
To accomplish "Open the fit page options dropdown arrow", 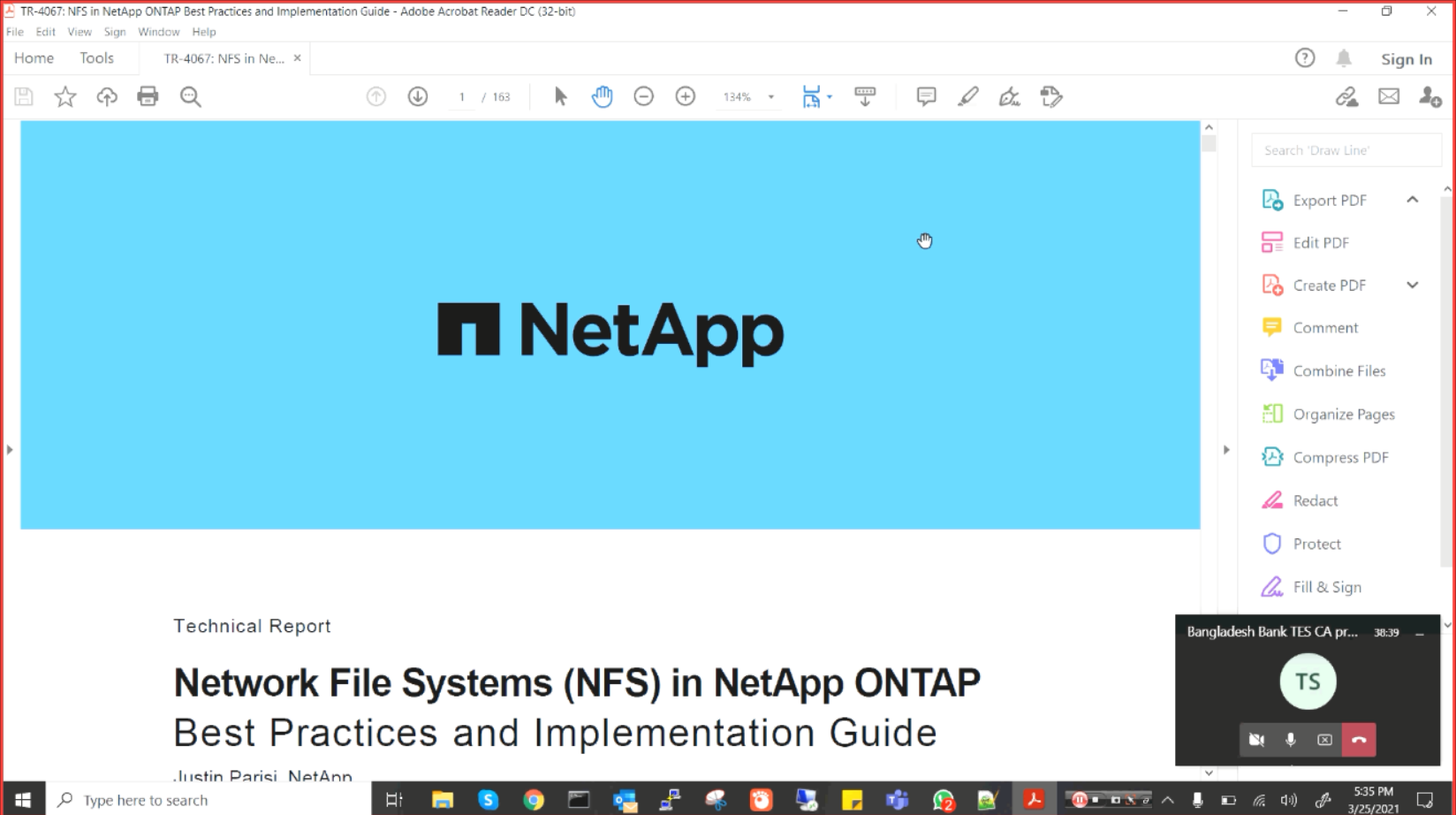I will pyautogui.click(x=830, y=97).
